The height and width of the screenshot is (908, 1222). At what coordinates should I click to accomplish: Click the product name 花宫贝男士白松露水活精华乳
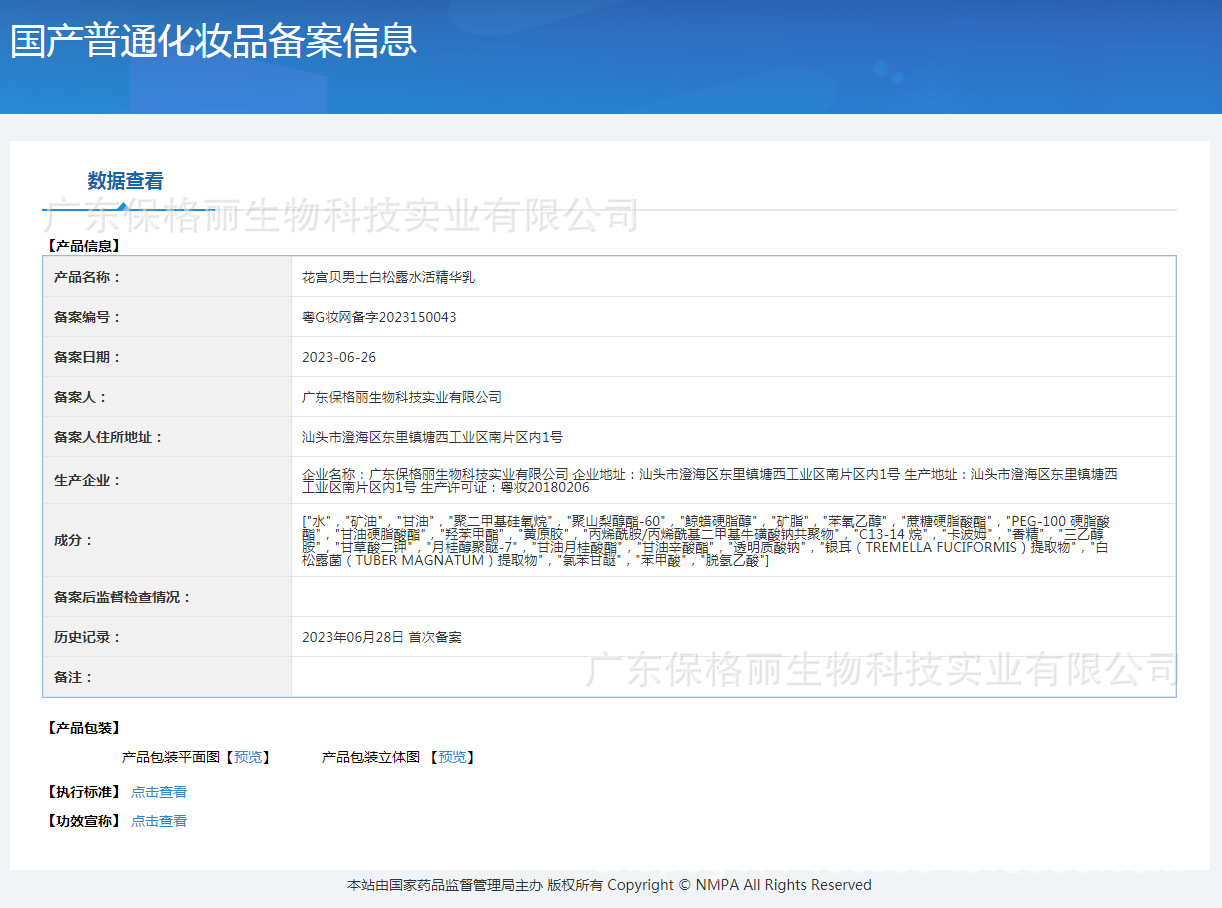(x=388, y=277)
